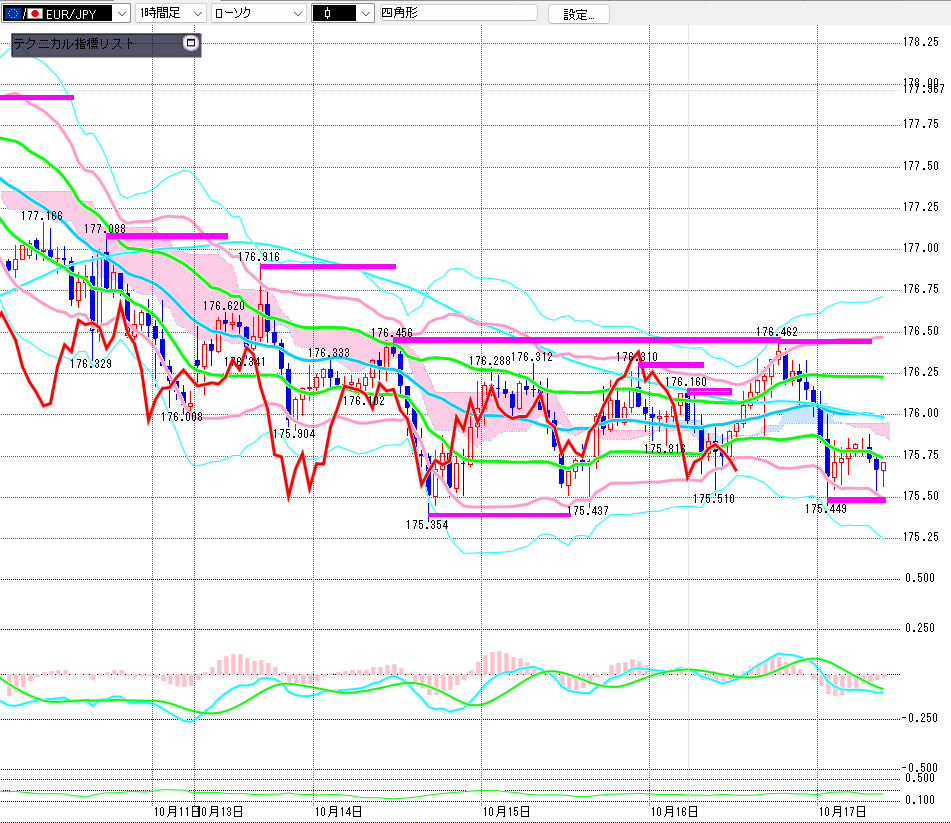Click the 0.250 oscillator axis label

point(919,627)
